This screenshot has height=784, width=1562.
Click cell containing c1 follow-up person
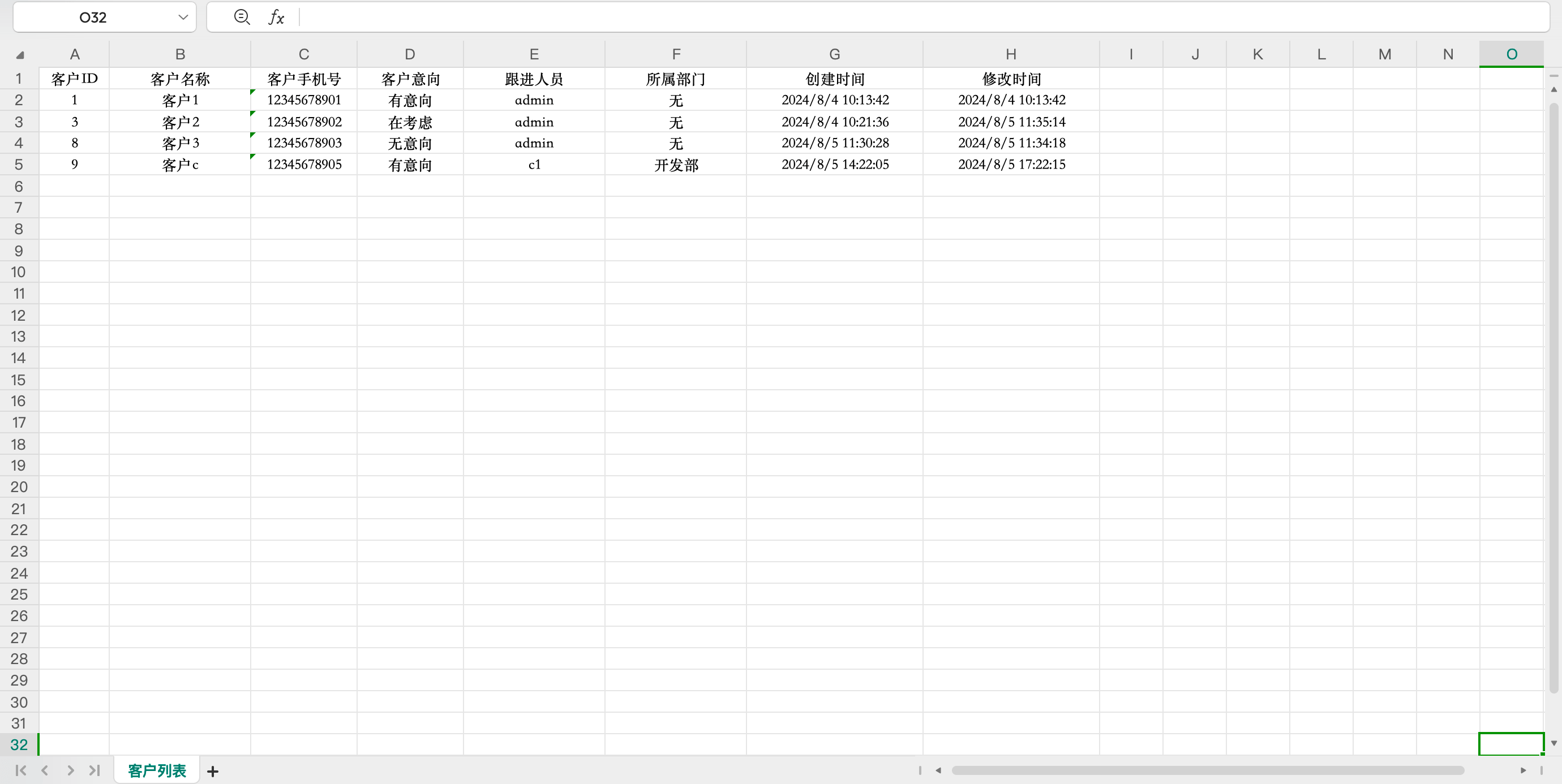(534, 164)
